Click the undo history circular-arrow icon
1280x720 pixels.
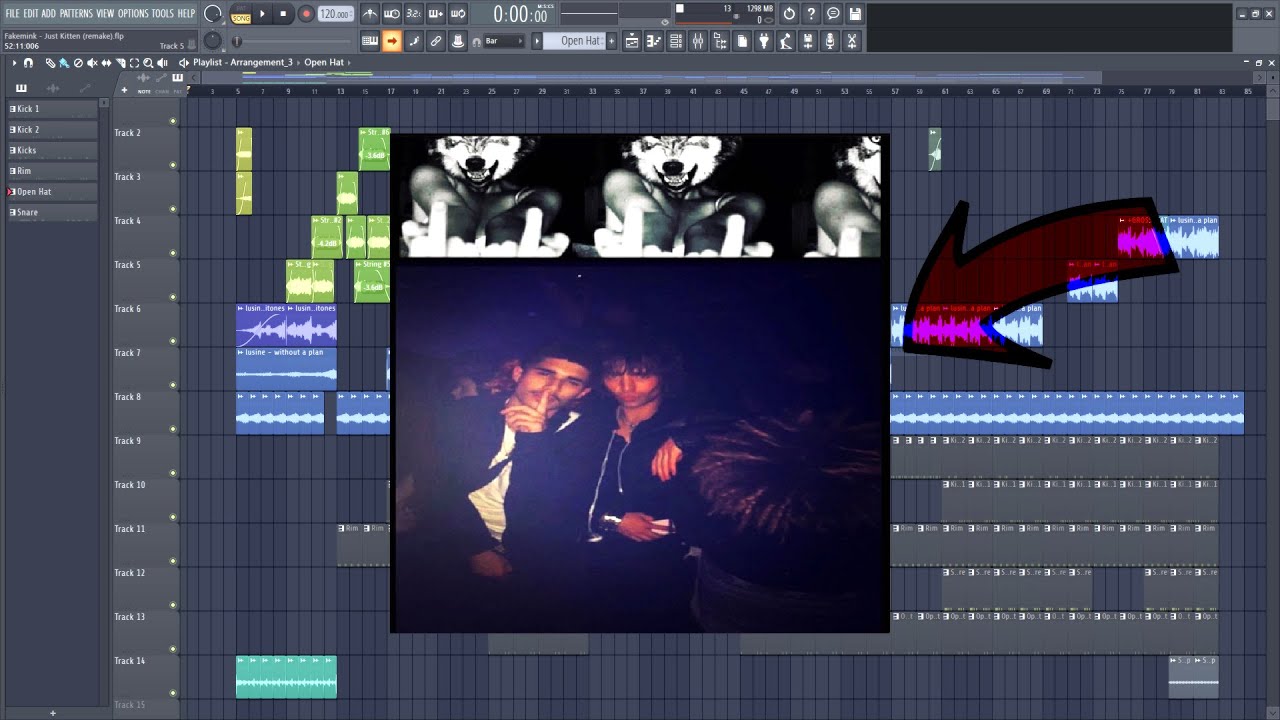[789, 14]
